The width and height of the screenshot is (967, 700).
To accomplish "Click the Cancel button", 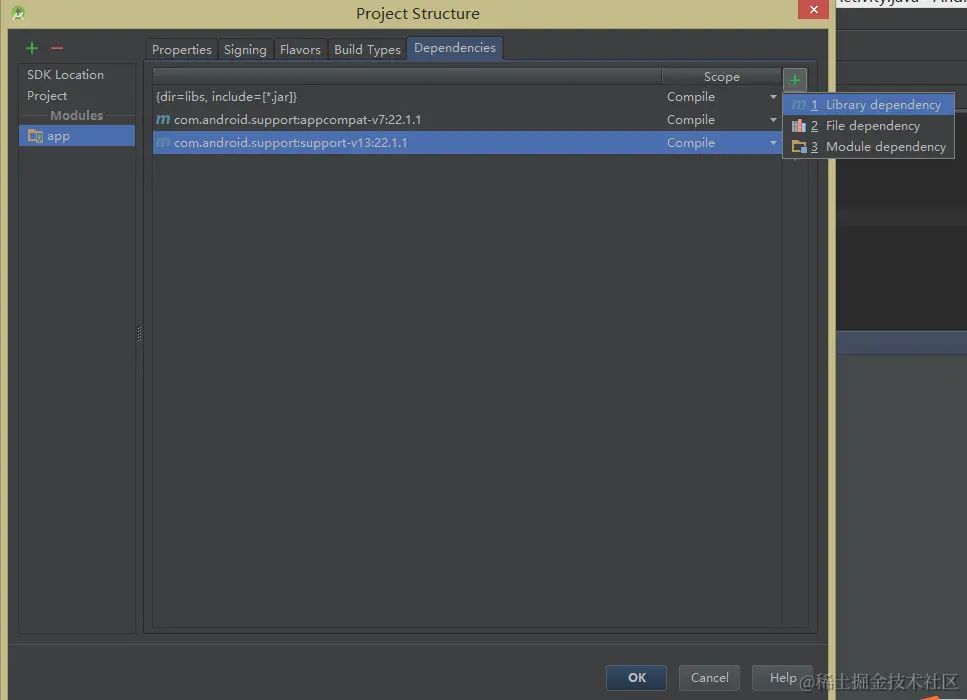I will (709, 677).
